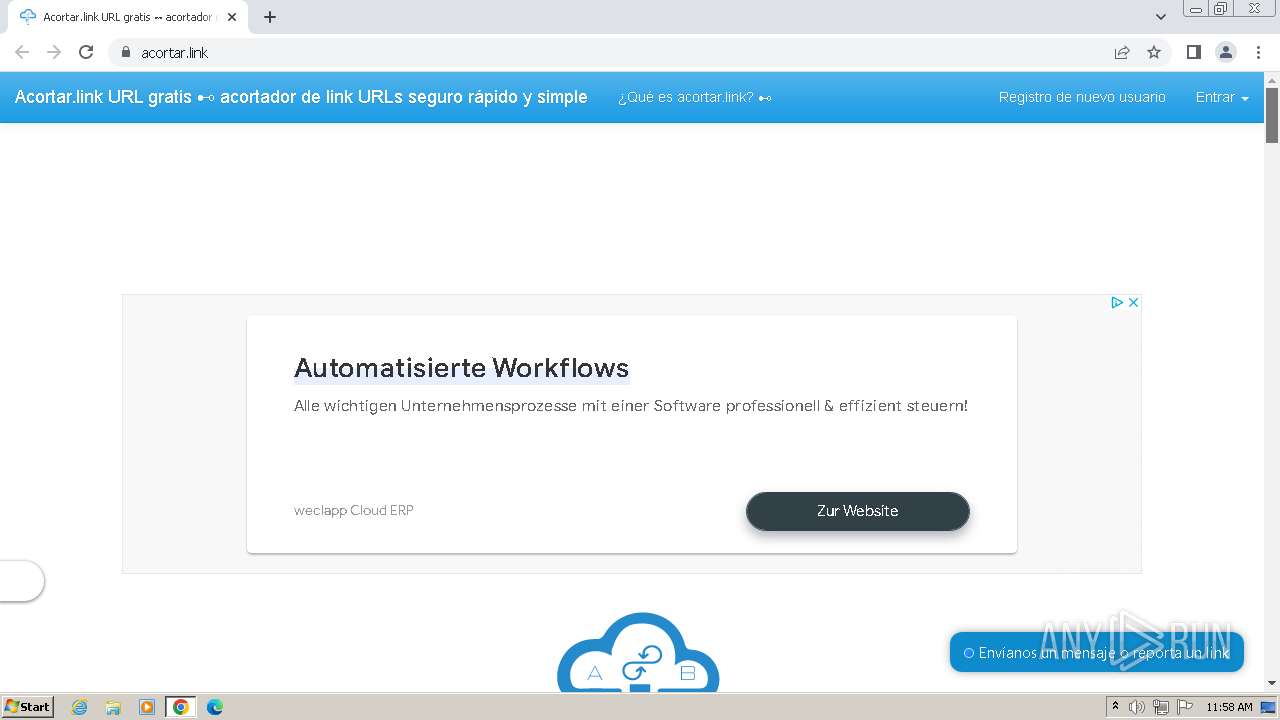The height and width of the screenshot is (720, 1280).
Task: Open the Acortar.link URL gratis home link
Action: pos(301,97)
